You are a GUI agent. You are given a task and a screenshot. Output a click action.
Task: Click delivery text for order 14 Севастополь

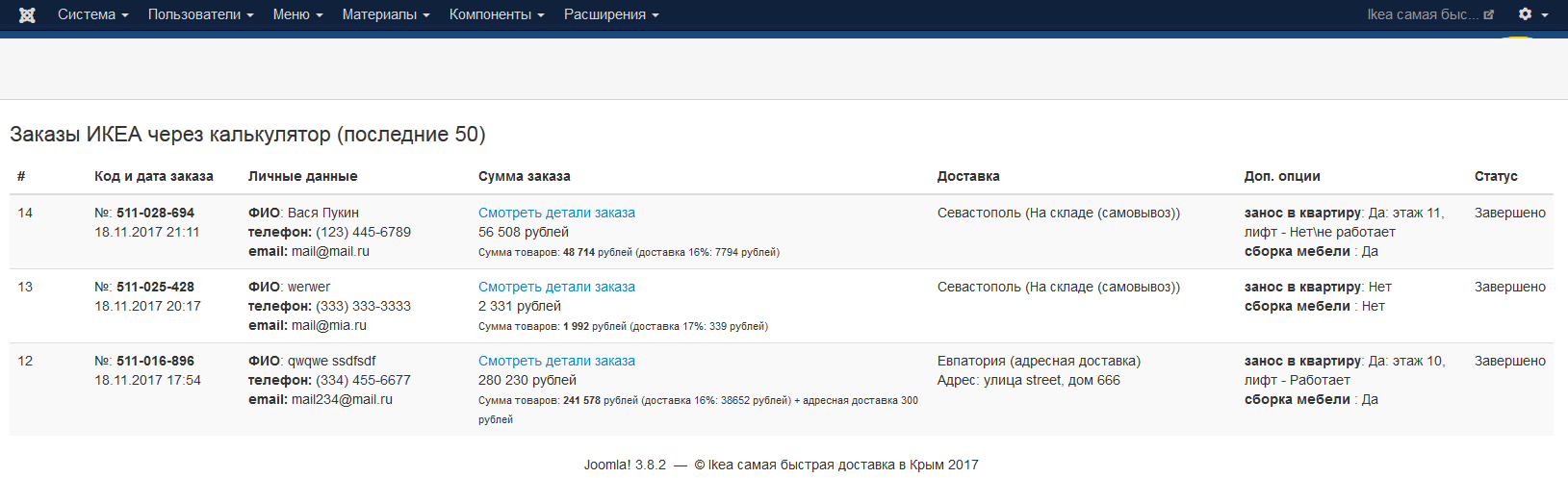(x=1059, y=213)
